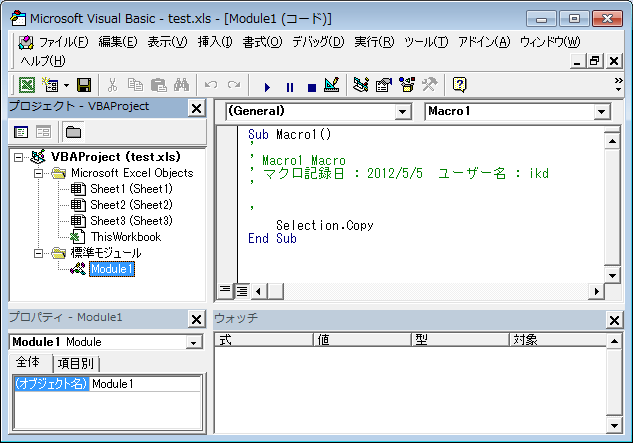The height and width of the screenshot is (443, 633).
Task: Click the Copy toolbar icon
Action: pos(135,85)
